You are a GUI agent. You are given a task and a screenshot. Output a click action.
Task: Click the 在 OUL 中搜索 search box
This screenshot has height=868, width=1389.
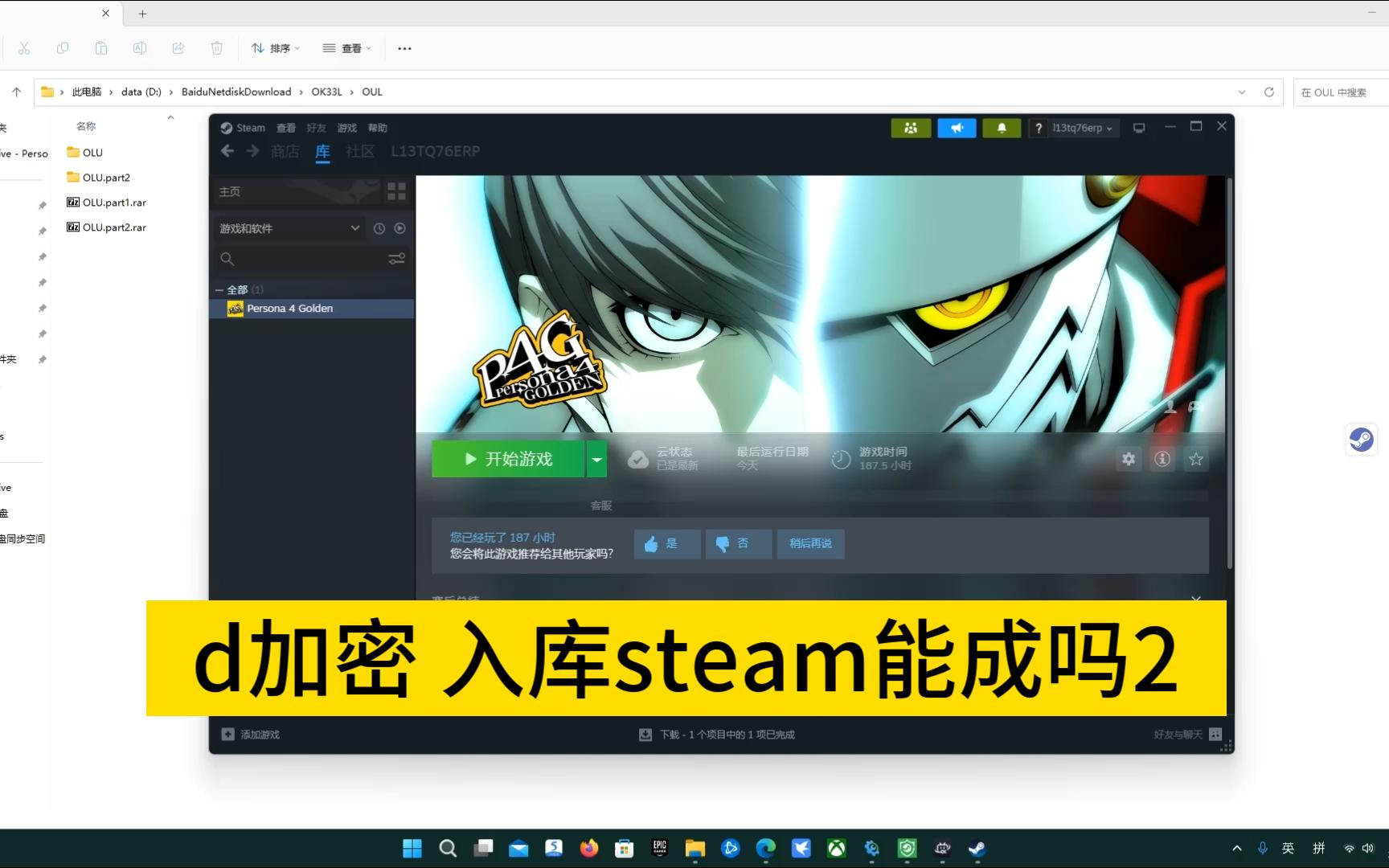pos(1341,92)
